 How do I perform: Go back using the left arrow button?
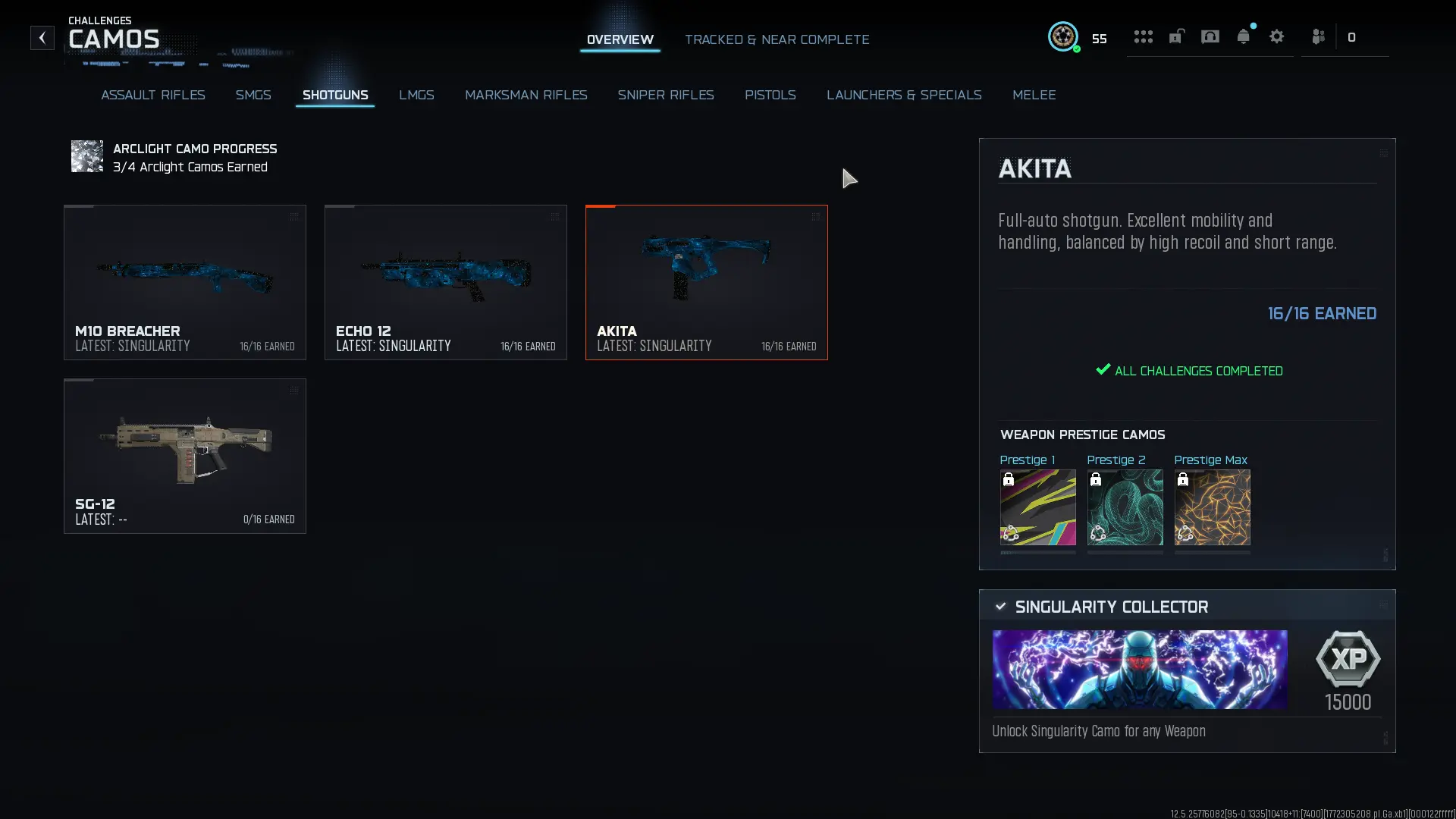(42, 37)
